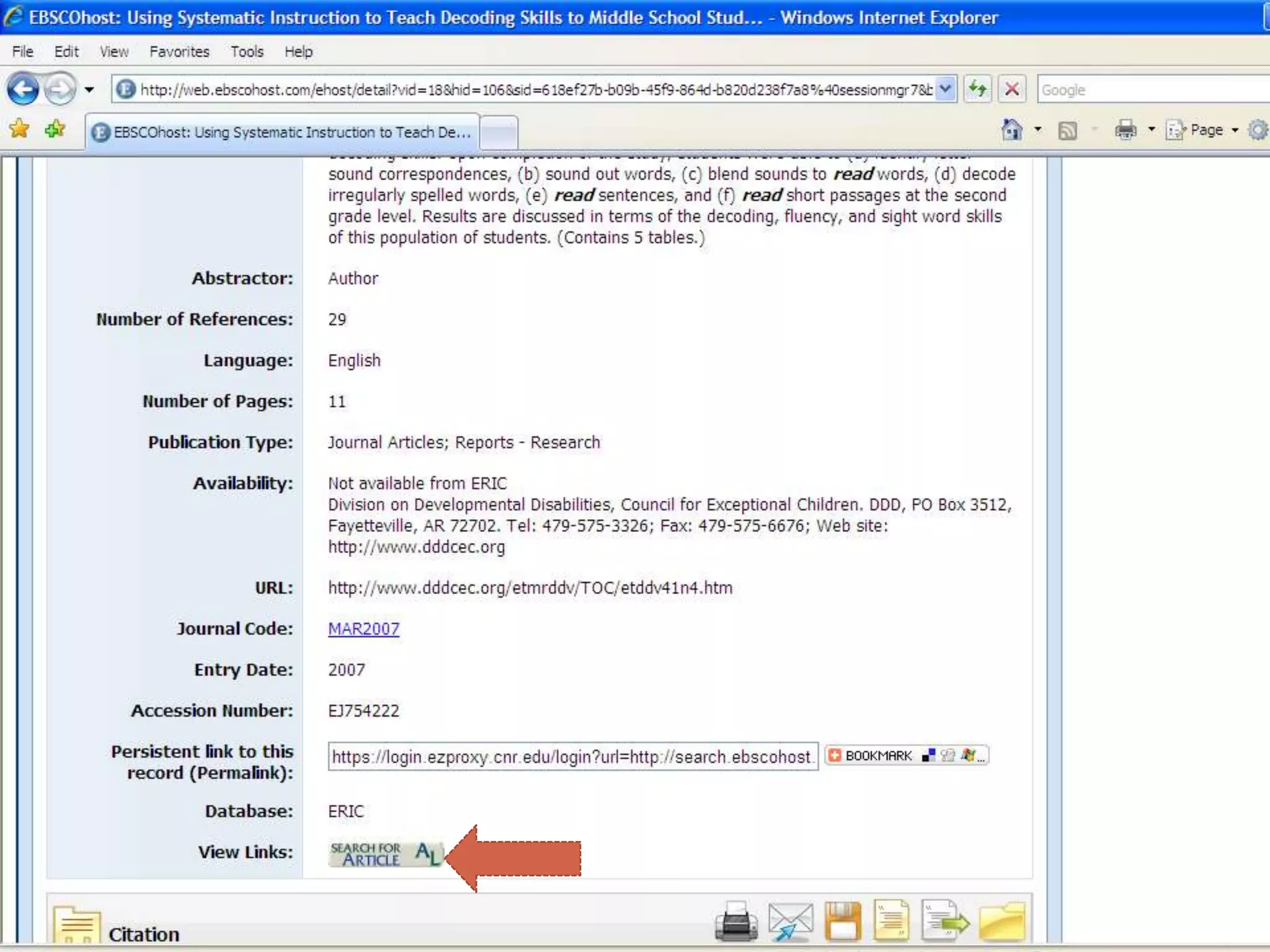Click the cite document icon
Image resolution: width=1270 pixels, height=952 pixels.
click(892, 921)
